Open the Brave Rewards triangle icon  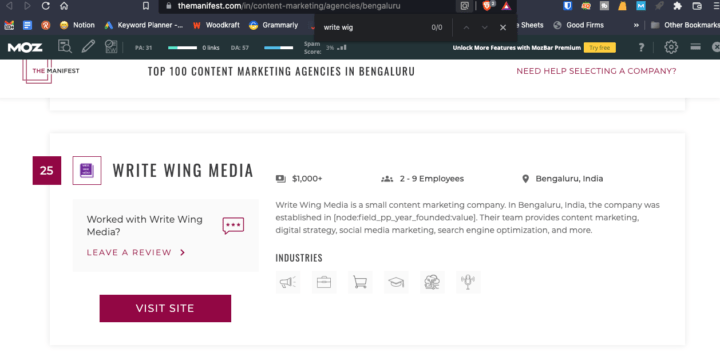506,6
